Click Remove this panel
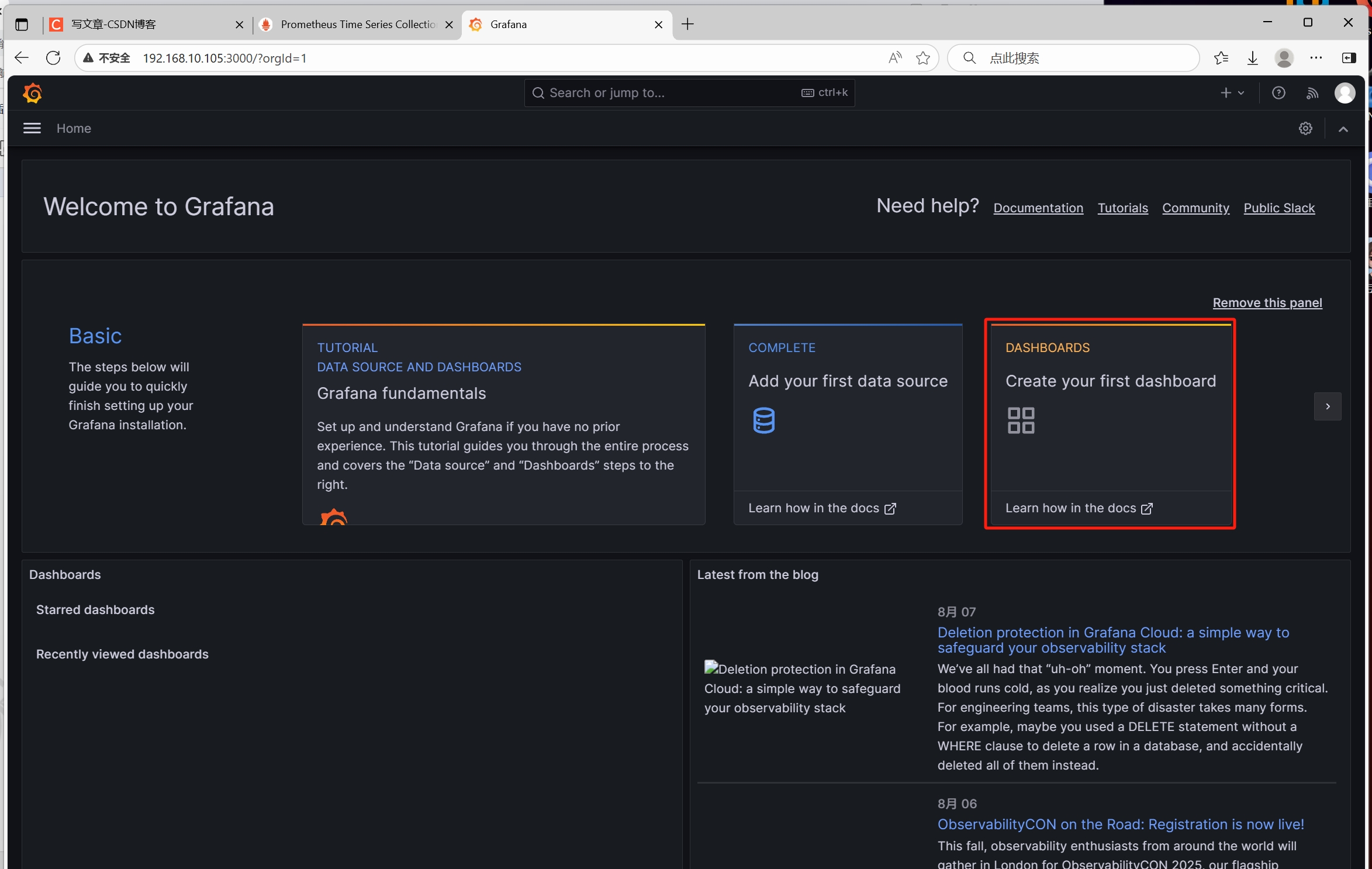1372x869 pixels. 1267,302
